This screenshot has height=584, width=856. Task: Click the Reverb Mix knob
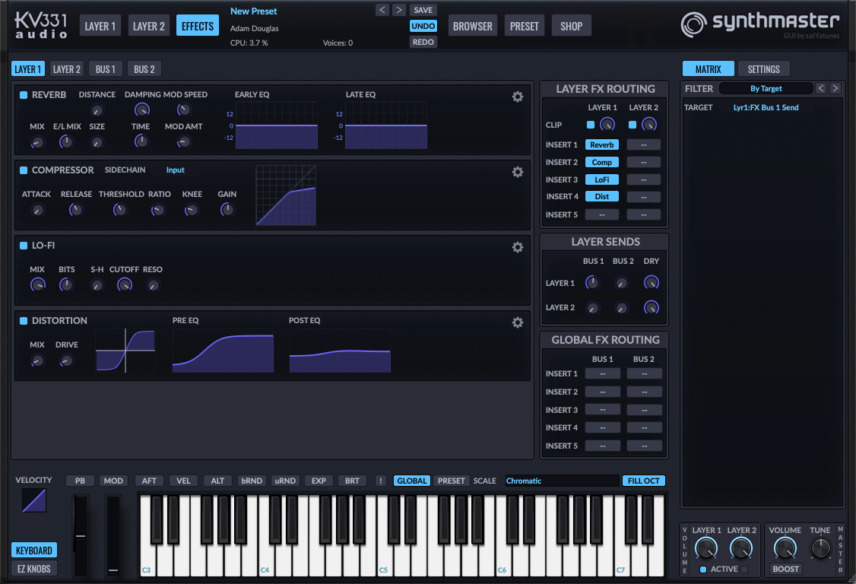point(37,142)
